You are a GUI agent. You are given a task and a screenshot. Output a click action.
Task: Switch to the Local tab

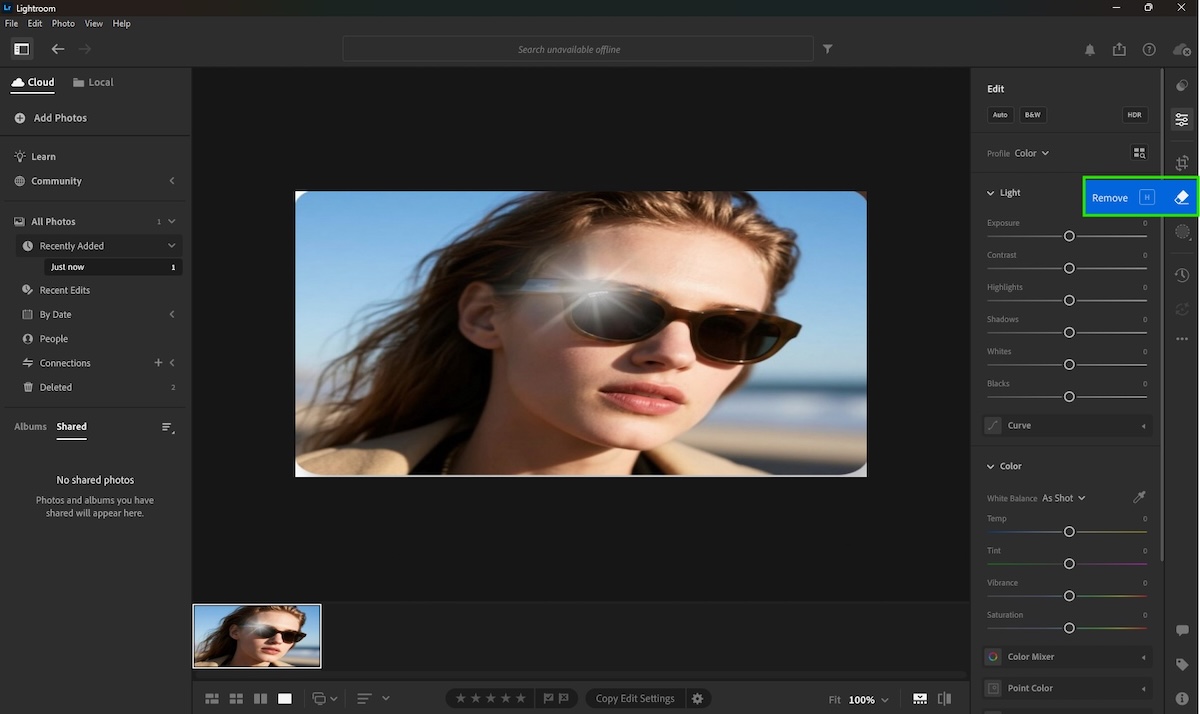pos(93,82)
